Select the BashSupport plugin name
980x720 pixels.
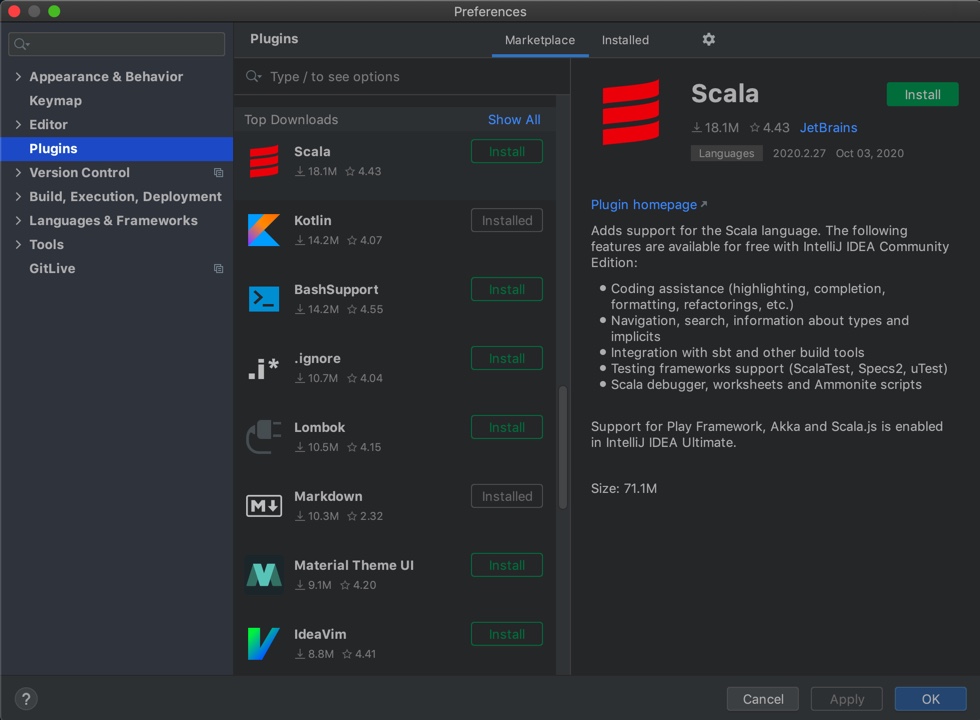[336, 289]
